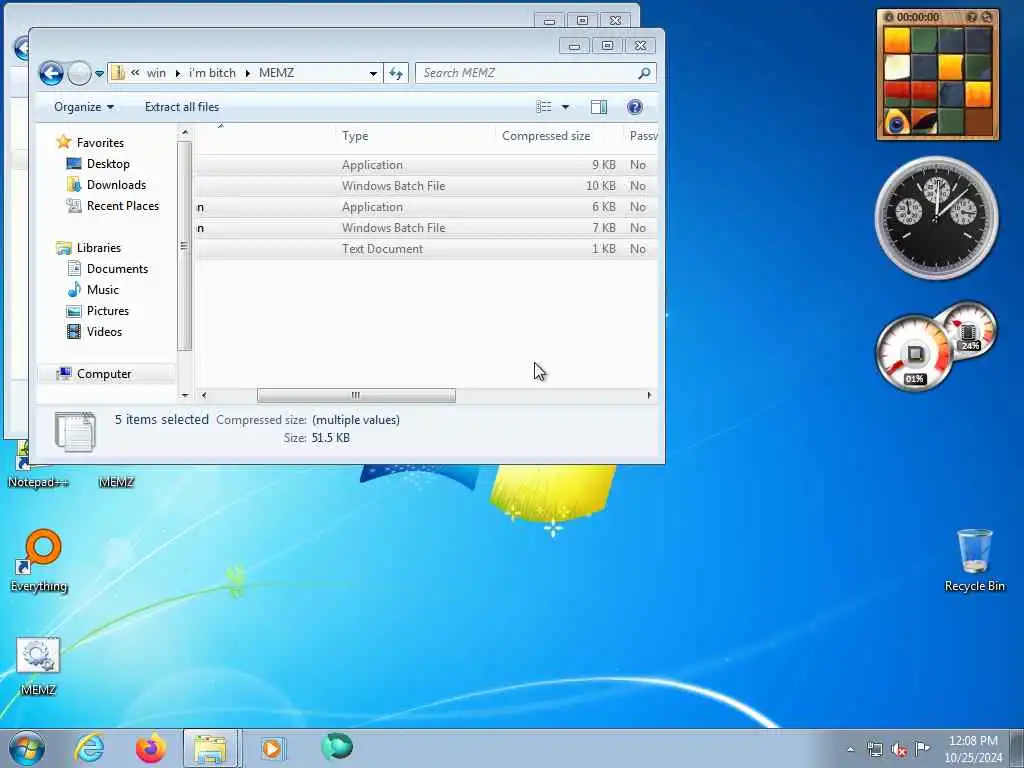Viewport: 1024px width, 768px height.
Task: Click the horizontal scrollbar thumb in file list
Action: [356, 395]
